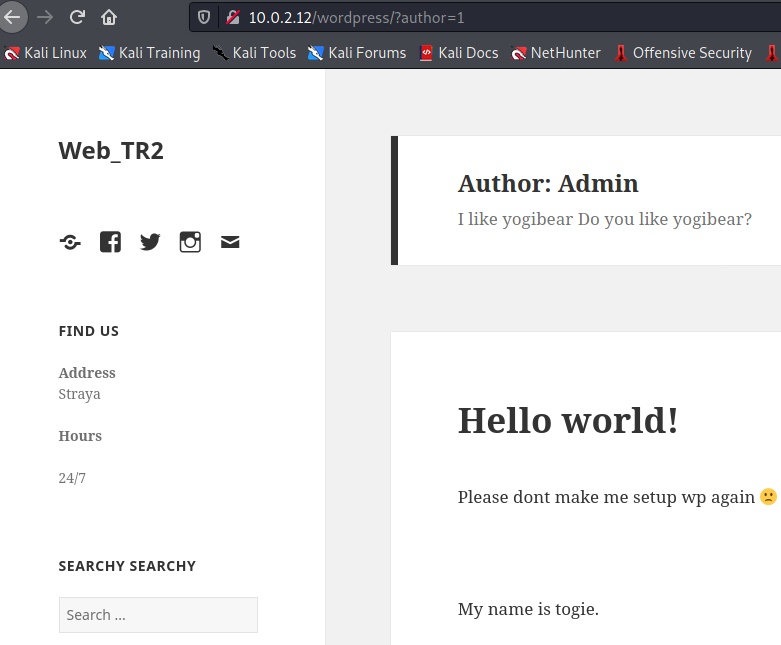Open the browser home page icon
This screenshot has height=645, width=781.
pos(109,17)
